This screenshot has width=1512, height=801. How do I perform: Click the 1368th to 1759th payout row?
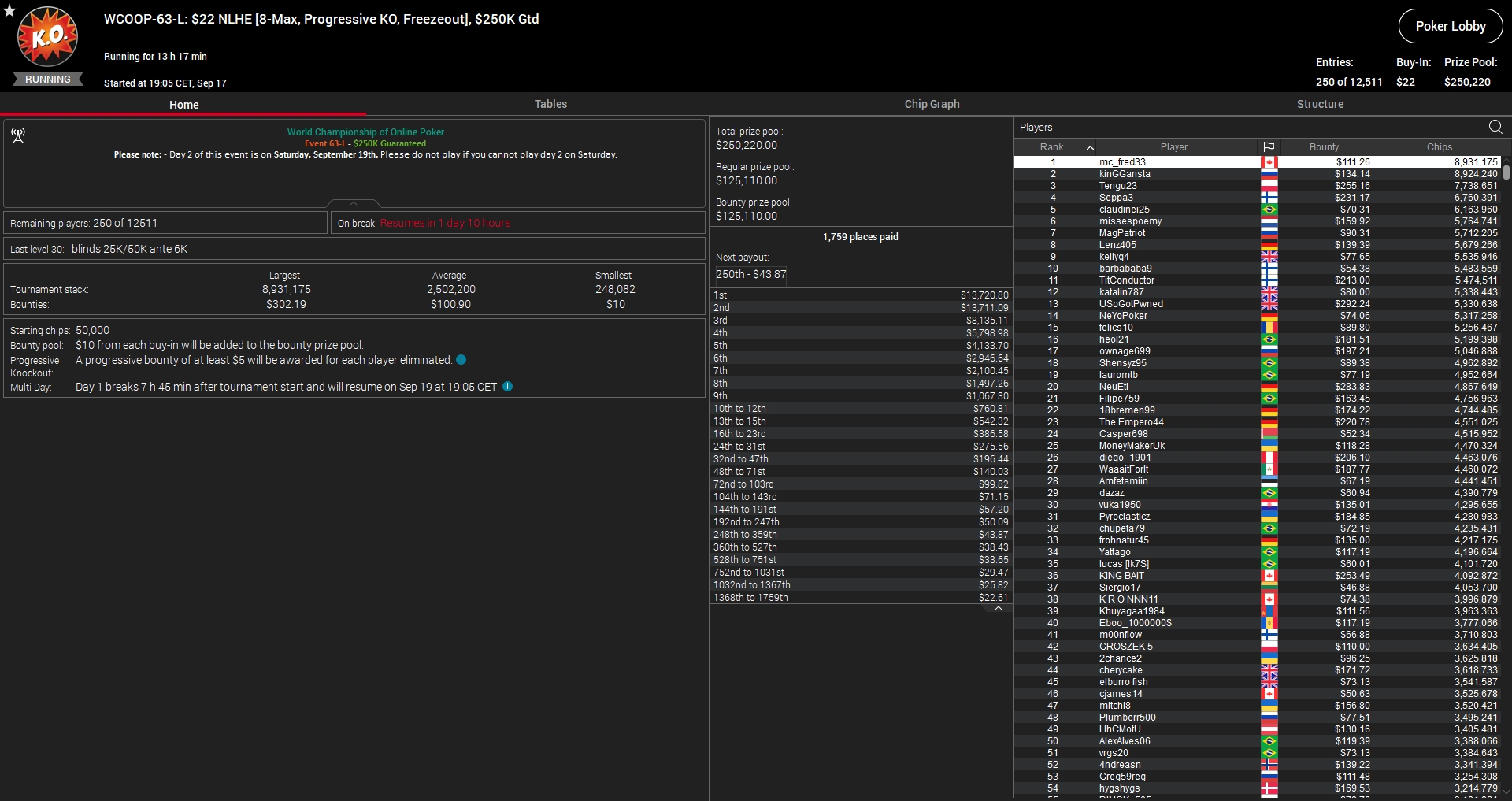pos(861,598)
